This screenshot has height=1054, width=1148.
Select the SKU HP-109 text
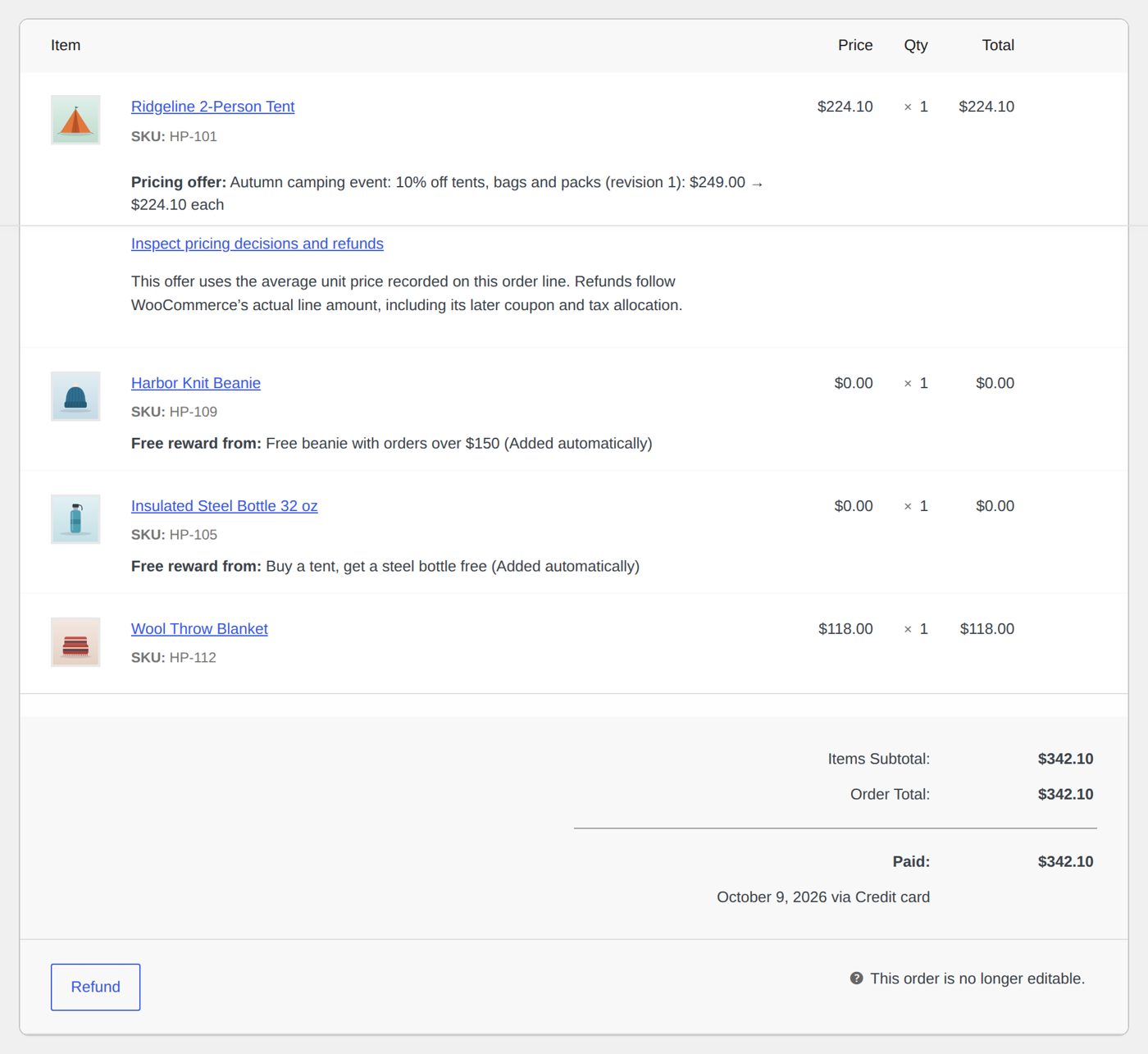(x=174, y=412)
